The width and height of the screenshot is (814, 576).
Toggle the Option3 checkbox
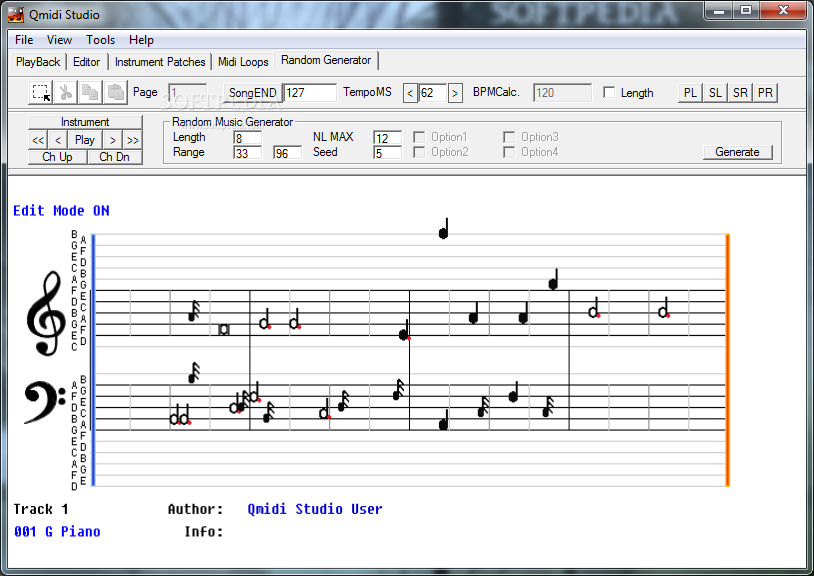pyautogui.click(x=509, y=137)
